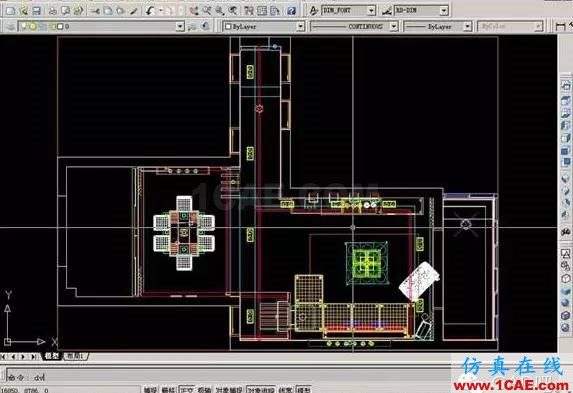This screenshot has width=573, height=393.
Task: Activate the Zoom Realtime tool
Action: [206, 11]
